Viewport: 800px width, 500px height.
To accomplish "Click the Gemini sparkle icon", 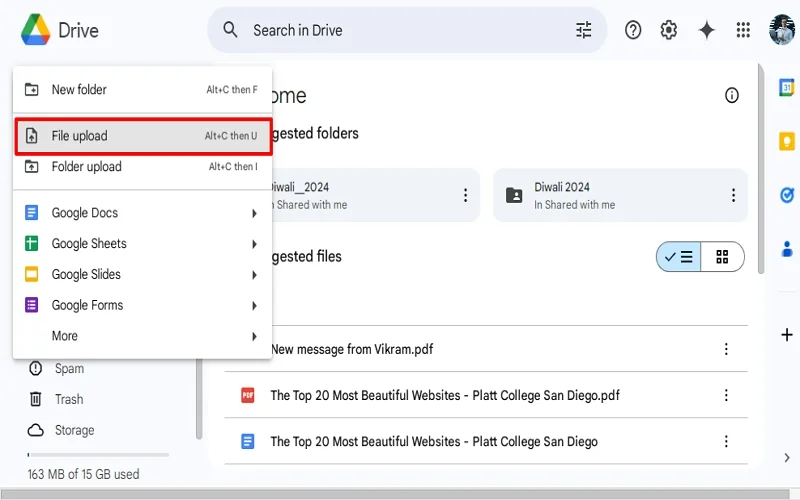I will point(707,30).
